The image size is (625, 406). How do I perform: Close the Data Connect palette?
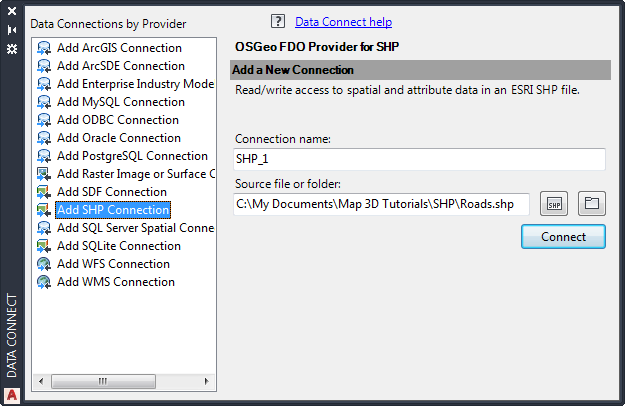pos(12,11)
